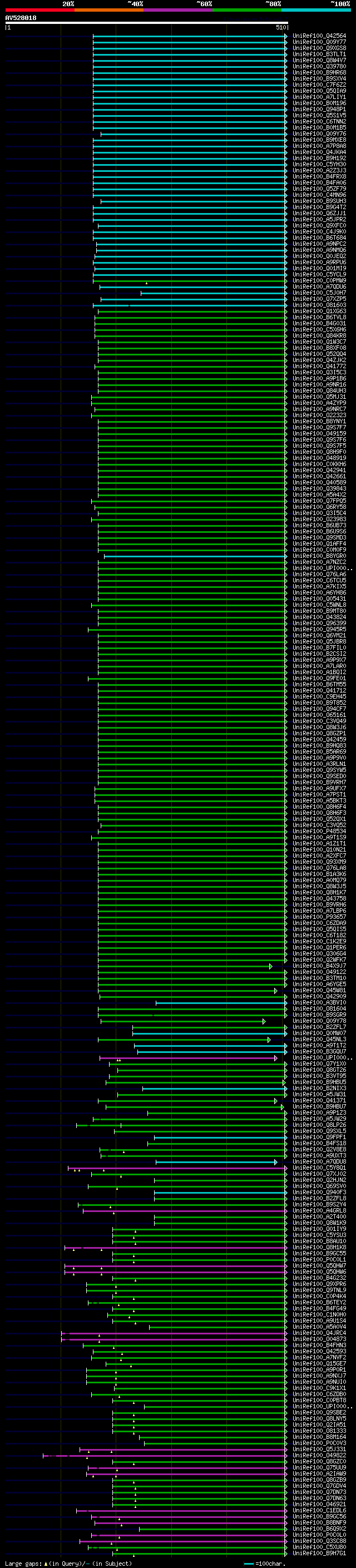Open hit UniRef100_Q9XGS8
Viewport: 356px width, 1568px height.
coord(319,48)
